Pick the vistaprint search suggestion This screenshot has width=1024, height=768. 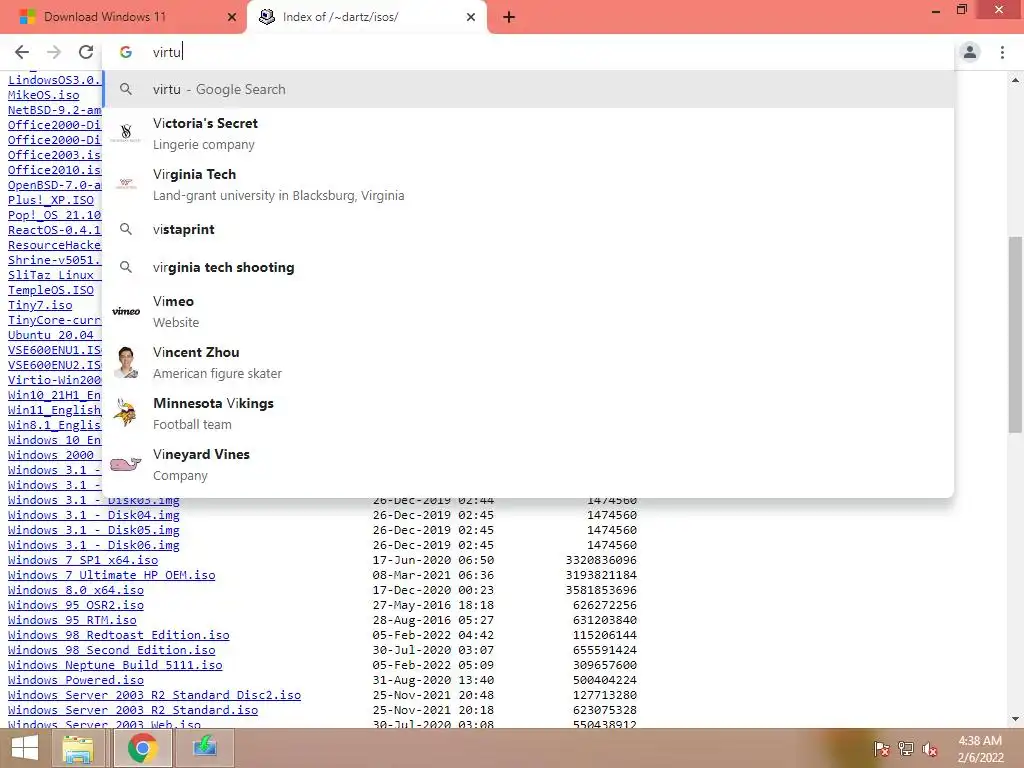tap(528, 229)
